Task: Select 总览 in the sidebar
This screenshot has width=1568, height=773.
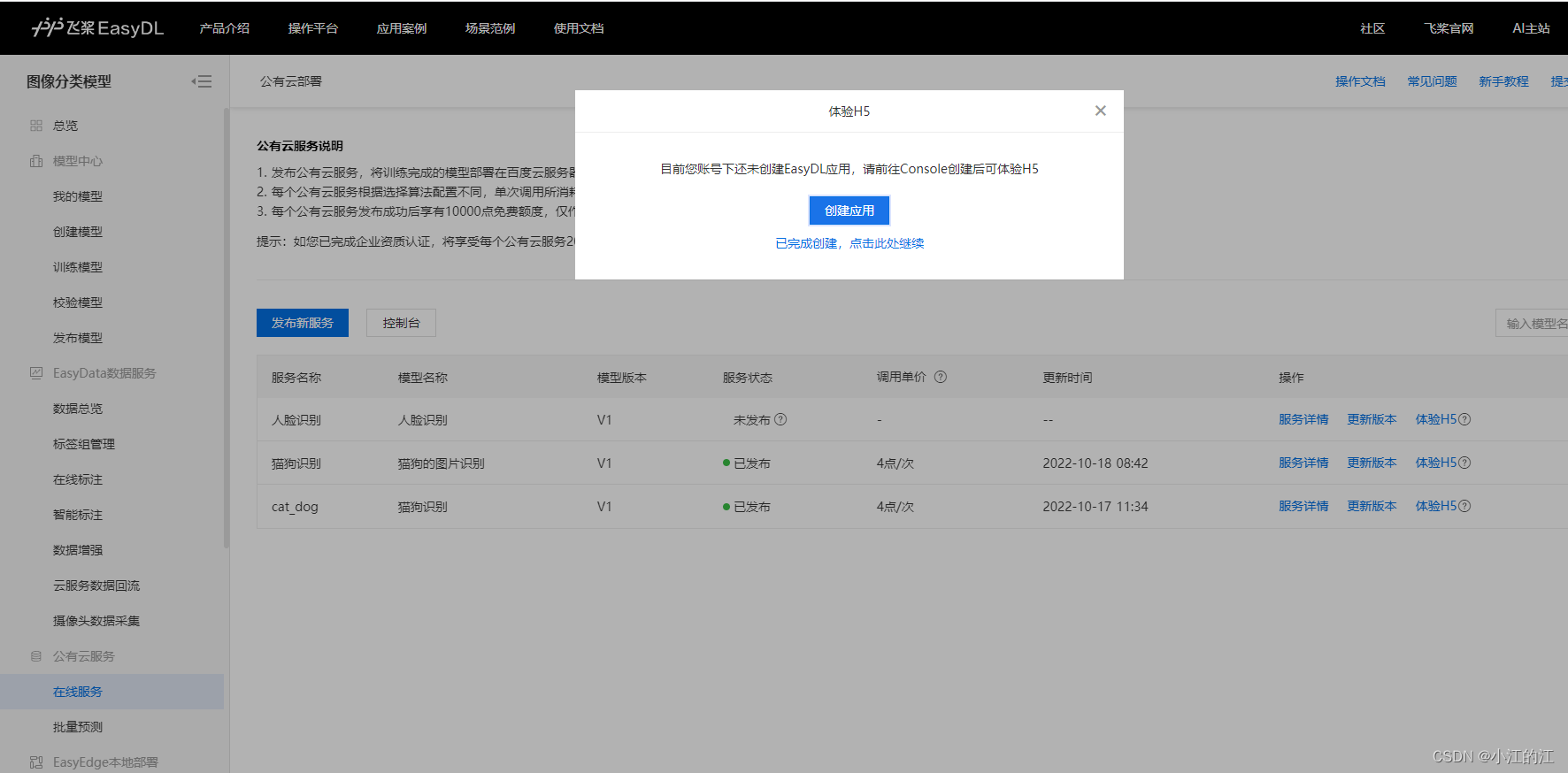Action: point(65,126)
